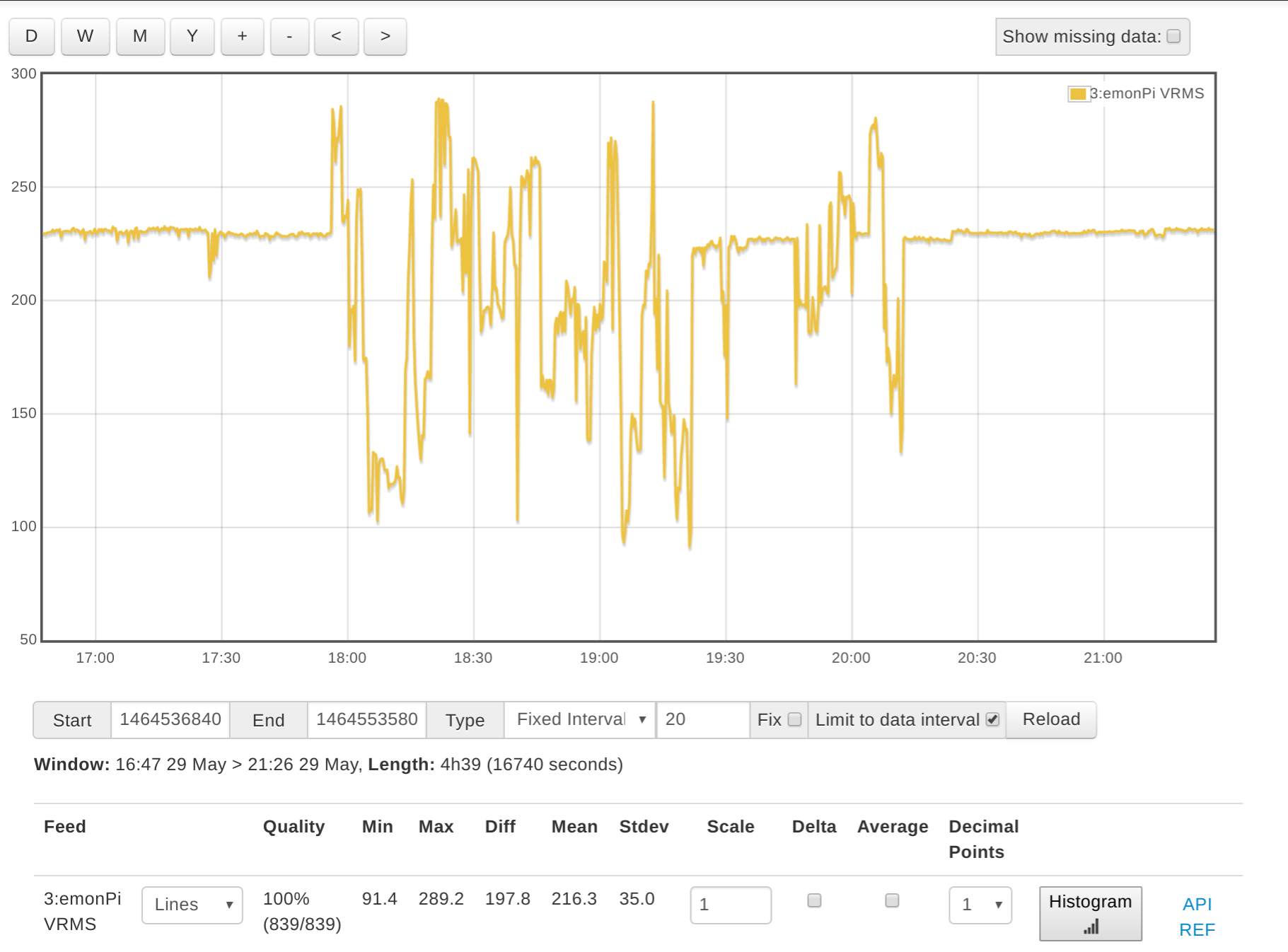This screenshot has width=1288, height=952.
Task: Click the End timestamp input field
Action: 367,720
